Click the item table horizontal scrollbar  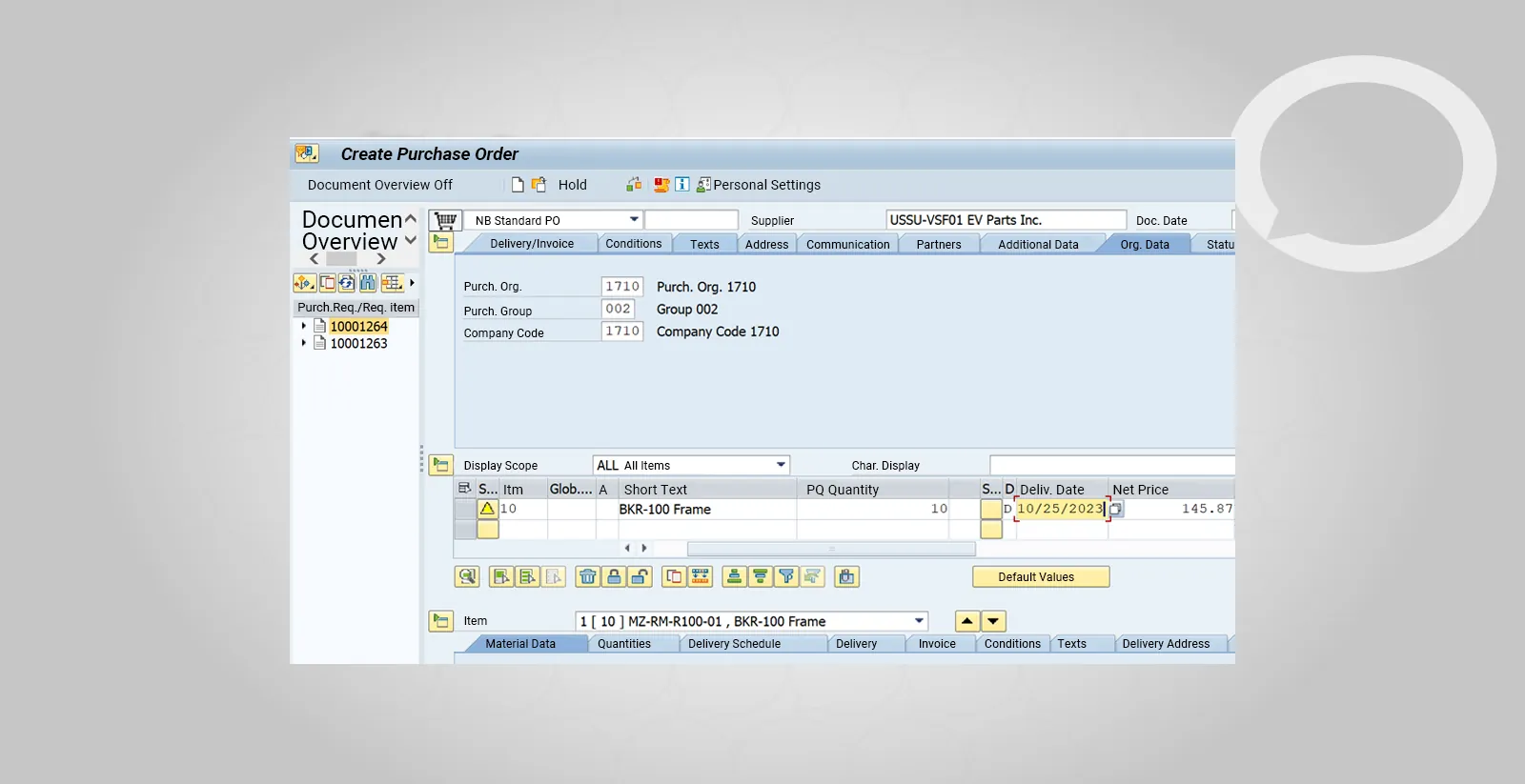pos(831,549)
